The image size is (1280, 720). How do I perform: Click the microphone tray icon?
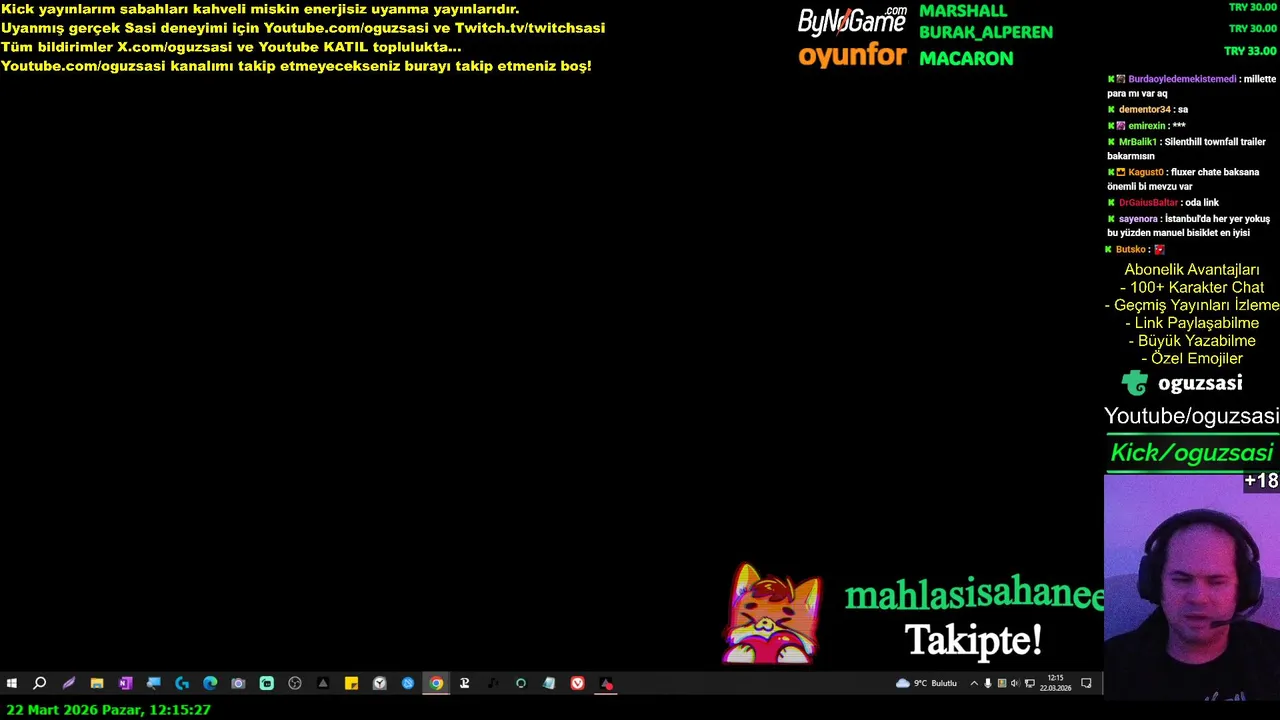(988, 683)
